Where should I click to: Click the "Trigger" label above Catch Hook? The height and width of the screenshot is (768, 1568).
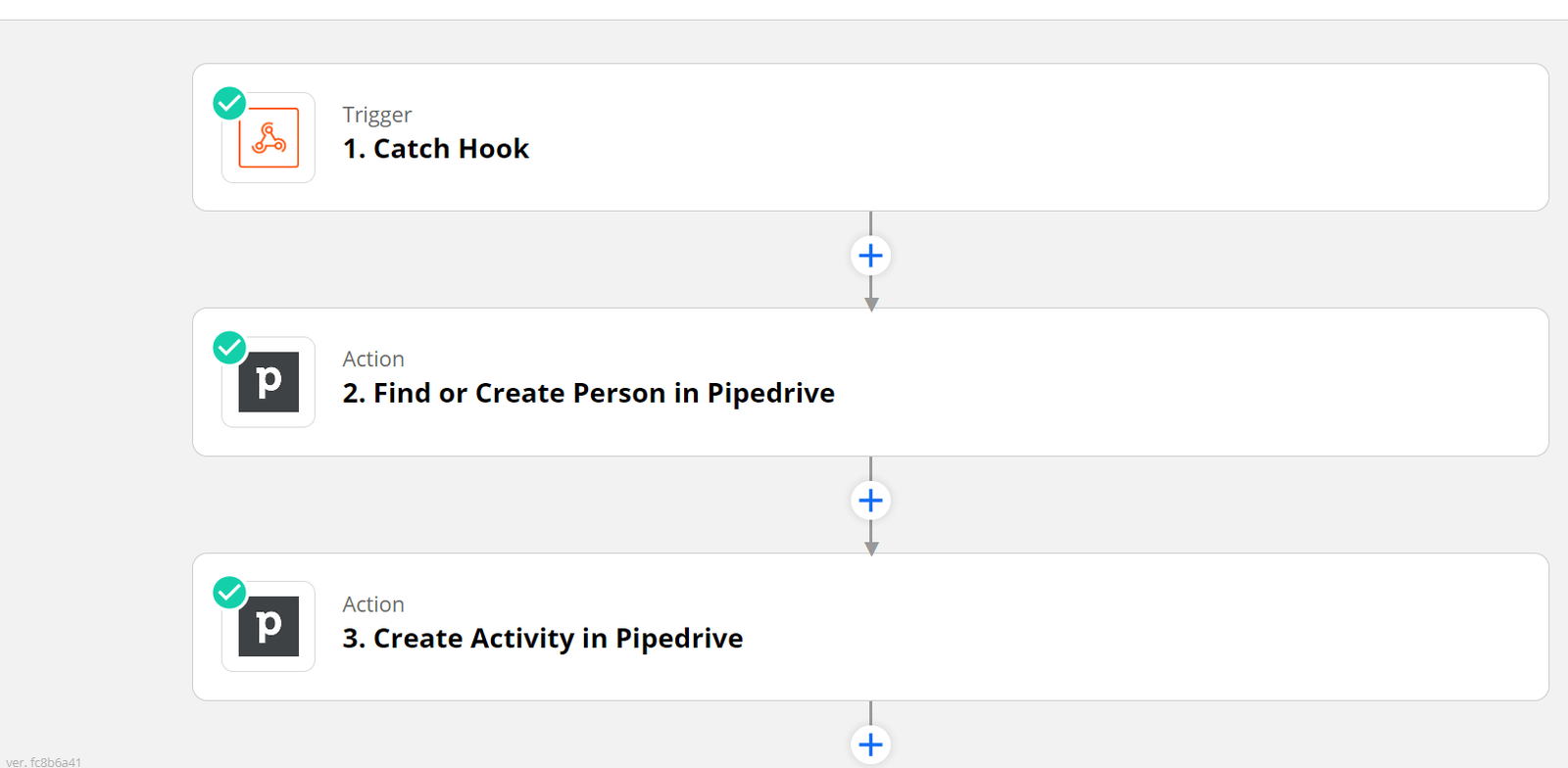pos(377,115)
